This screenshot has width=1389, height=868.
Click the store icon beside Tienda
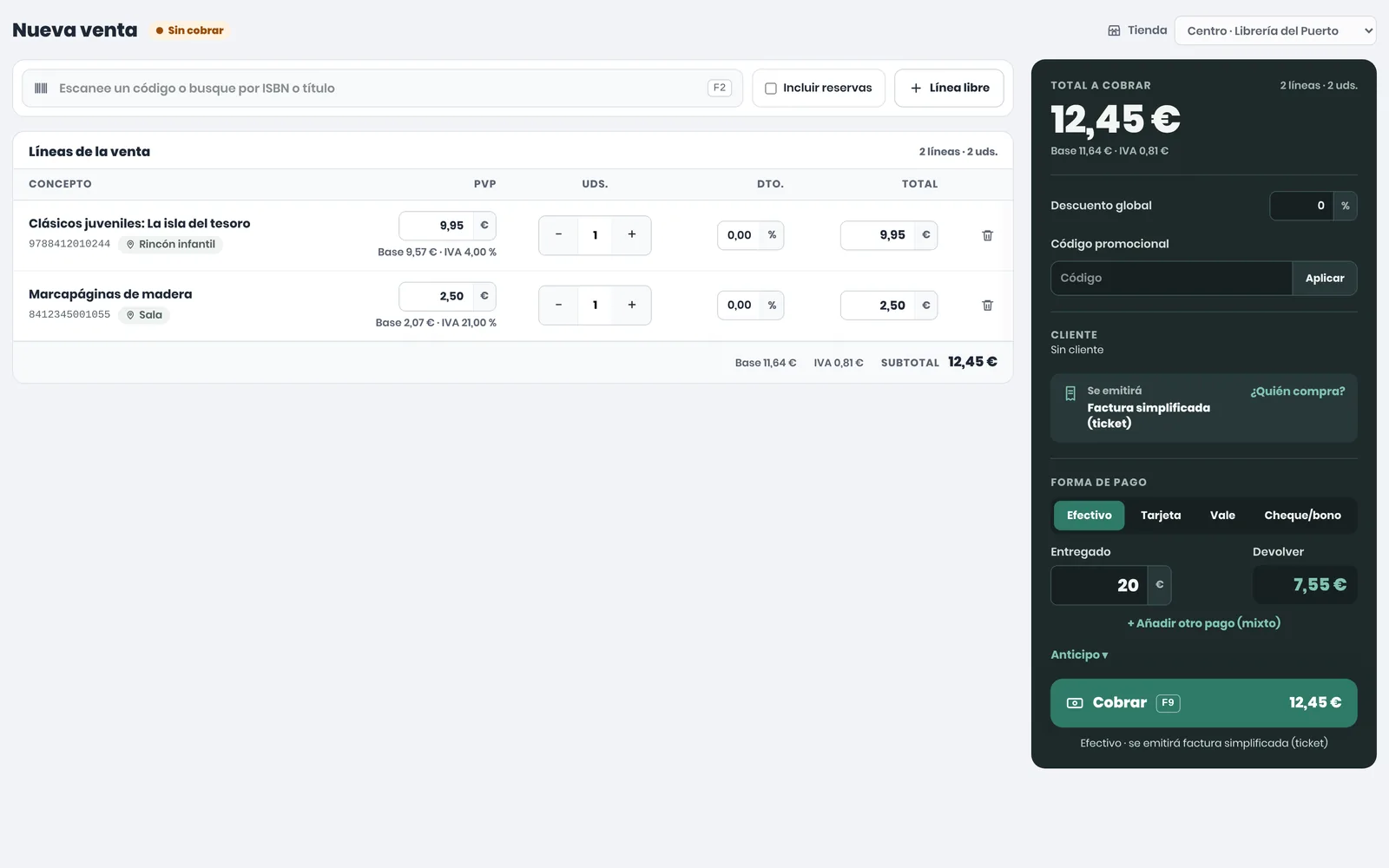point(1114,30)
